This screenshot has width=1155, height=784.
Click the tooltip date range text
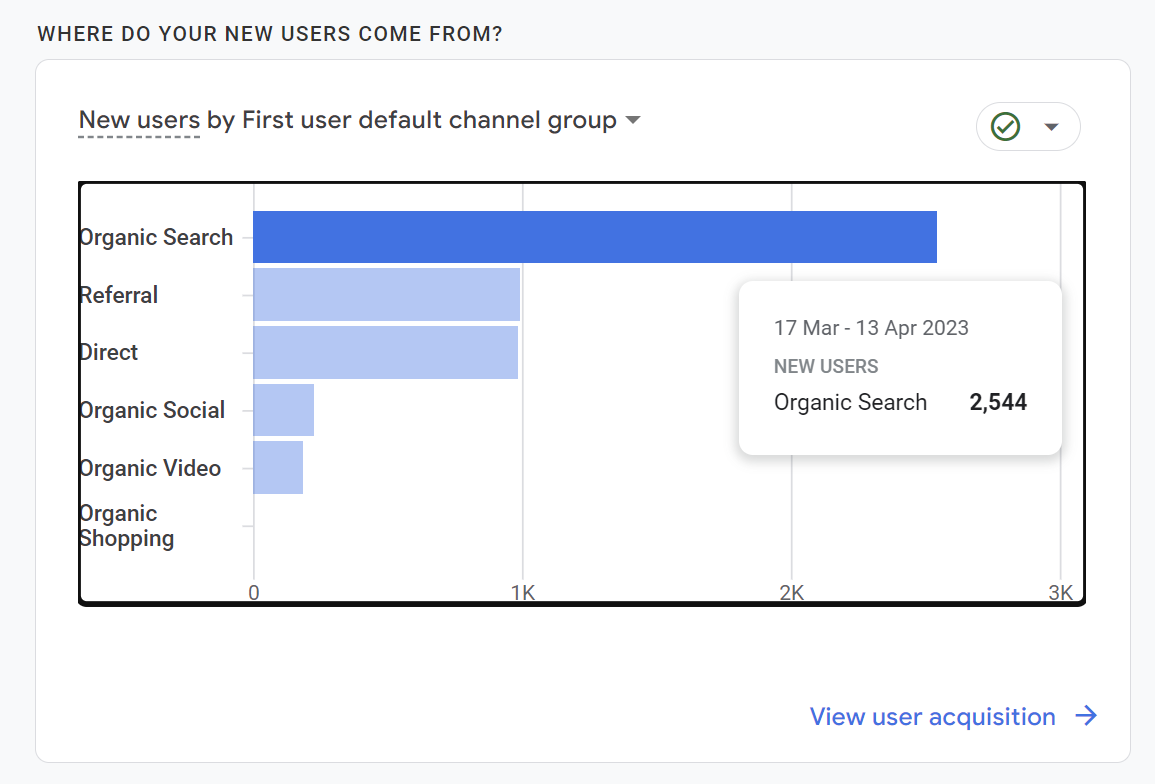[x=871, y=328]
